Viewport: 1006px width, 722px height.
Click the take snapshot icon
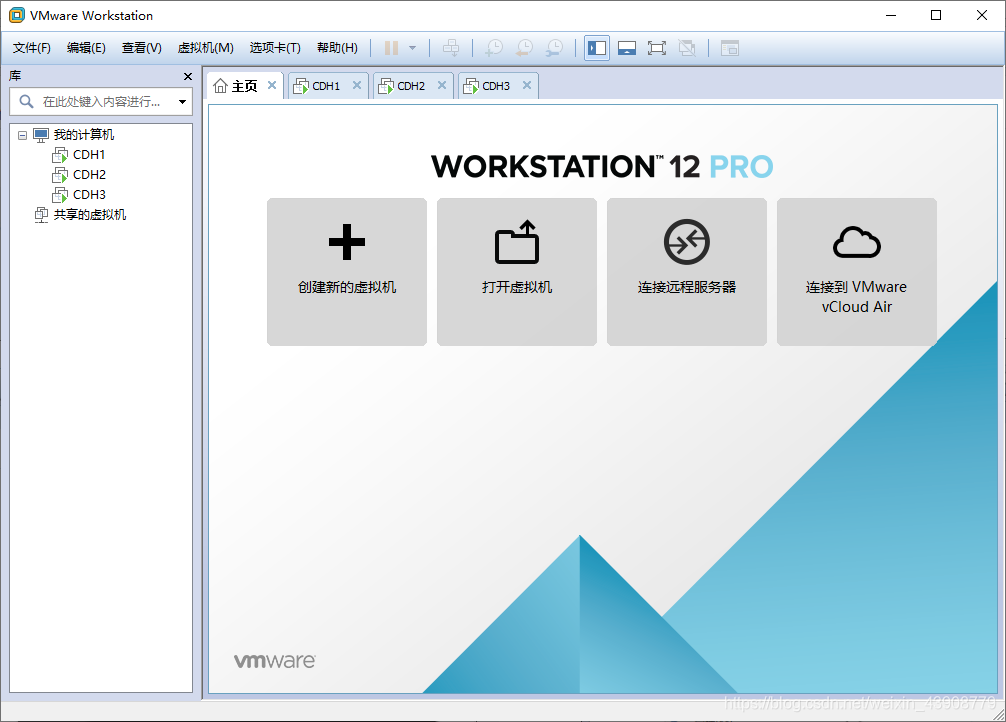click(494, 48)
